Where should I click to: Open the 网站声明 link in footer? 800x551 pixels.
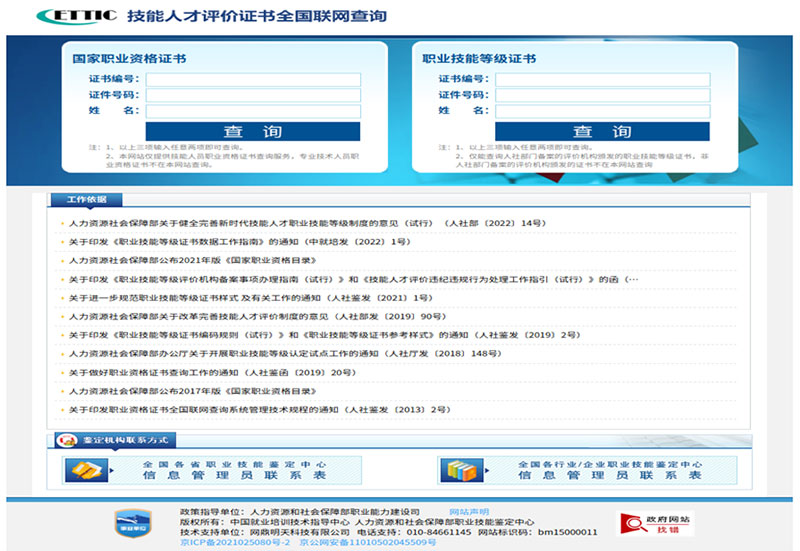469,511
